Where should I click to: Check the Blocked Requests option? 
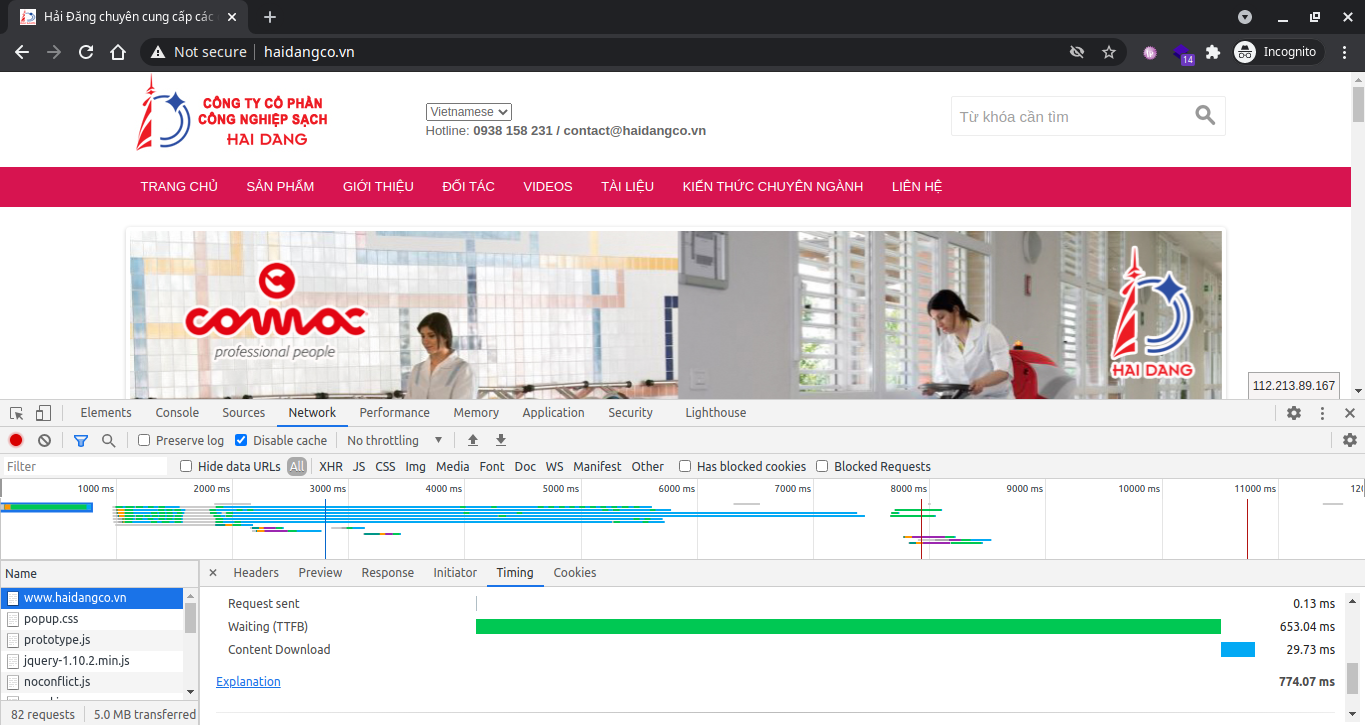click(822, 466)
